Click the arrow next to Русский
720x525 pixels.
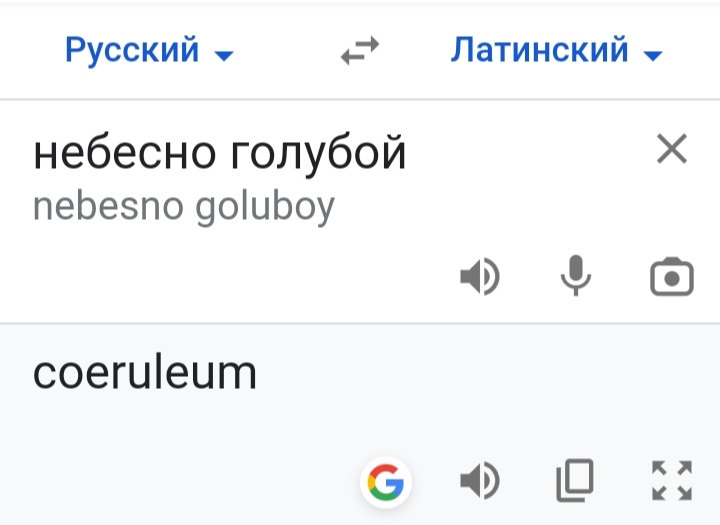[x=224, y=56]
